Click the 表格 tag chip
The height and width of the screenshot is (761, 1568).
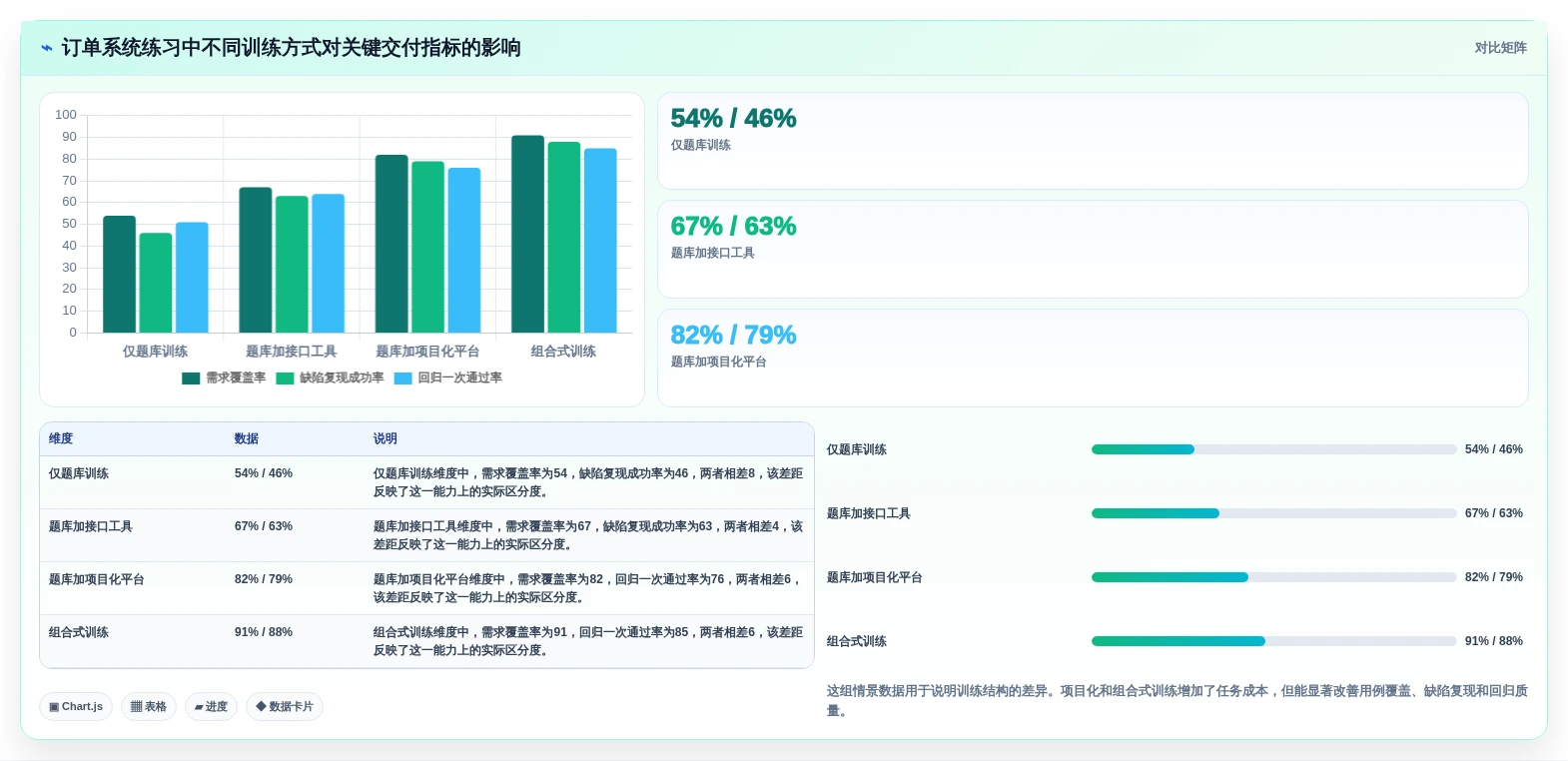click(x=149, y=706)
